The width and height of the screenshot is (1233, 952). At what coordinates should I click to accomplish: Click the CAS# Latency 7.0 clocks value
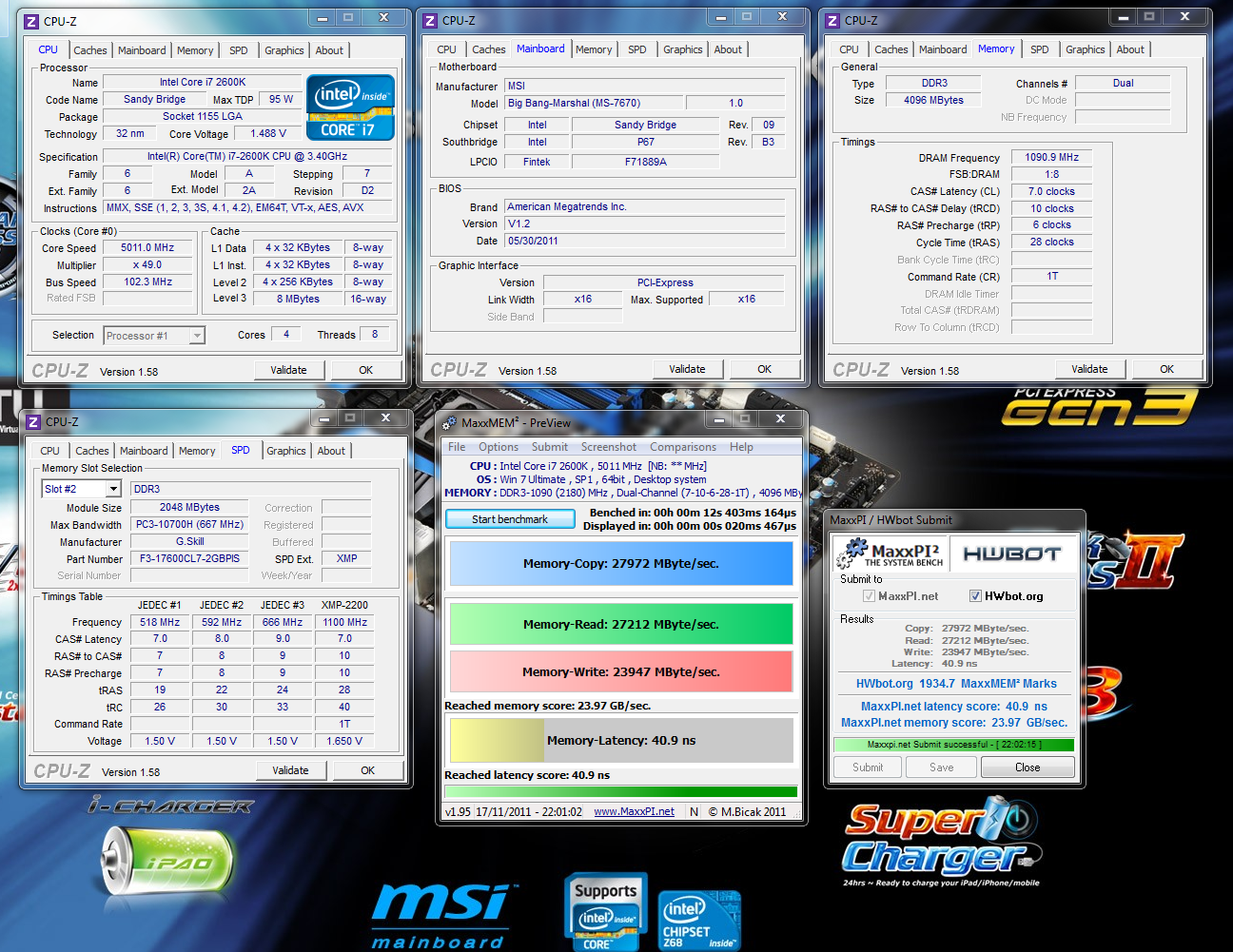coord(1051,191)
